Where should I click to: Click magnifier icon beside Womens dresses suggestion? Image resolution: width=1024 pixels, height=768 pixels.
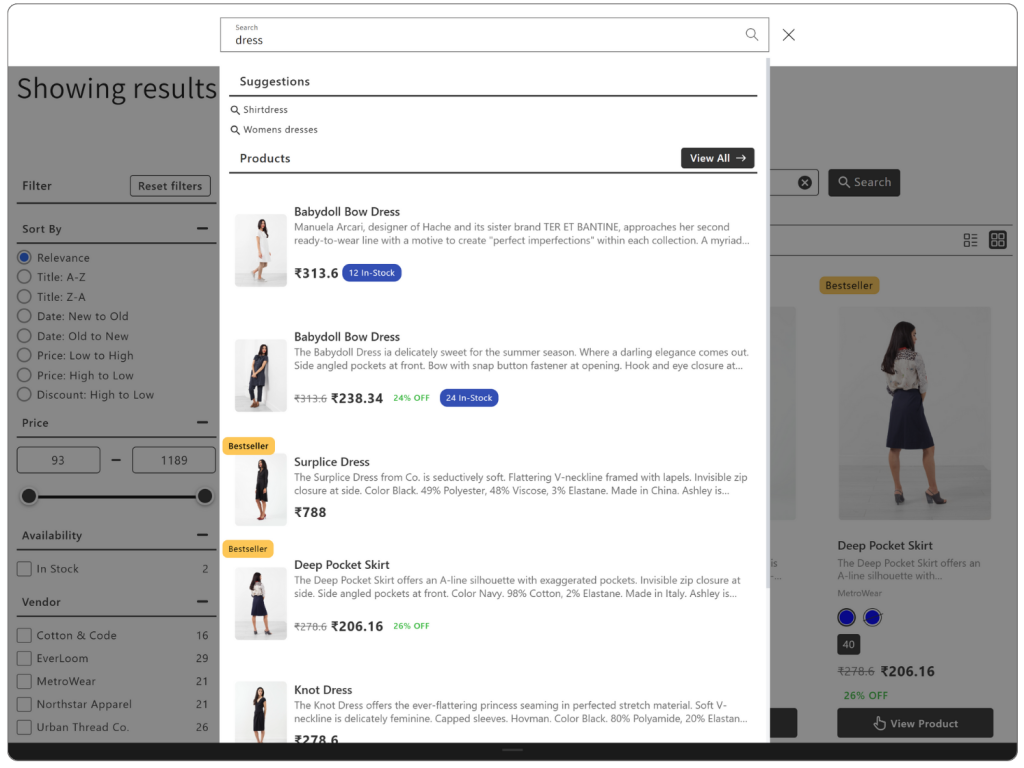pos(235,131)
